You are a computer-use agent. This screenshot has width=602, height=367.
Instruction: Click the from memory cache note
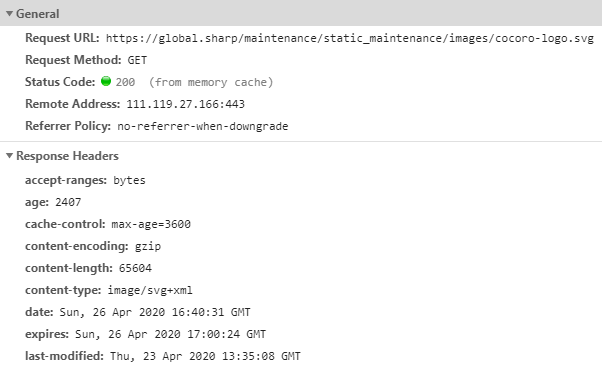(x=211, y=82)
